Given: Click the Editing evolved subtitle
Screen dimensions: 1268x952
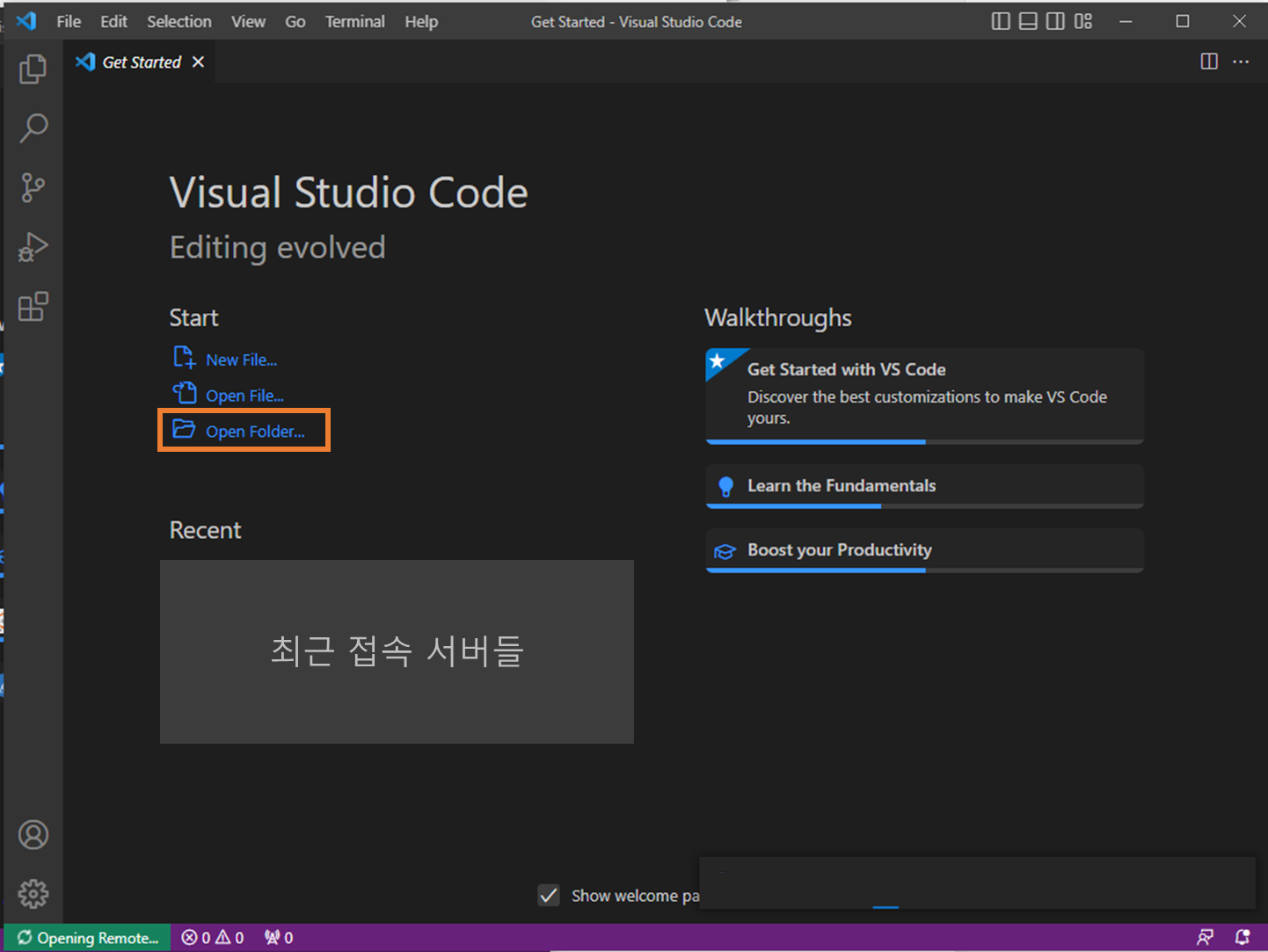Looking at the screenshot, I should (x=277, y=248).
